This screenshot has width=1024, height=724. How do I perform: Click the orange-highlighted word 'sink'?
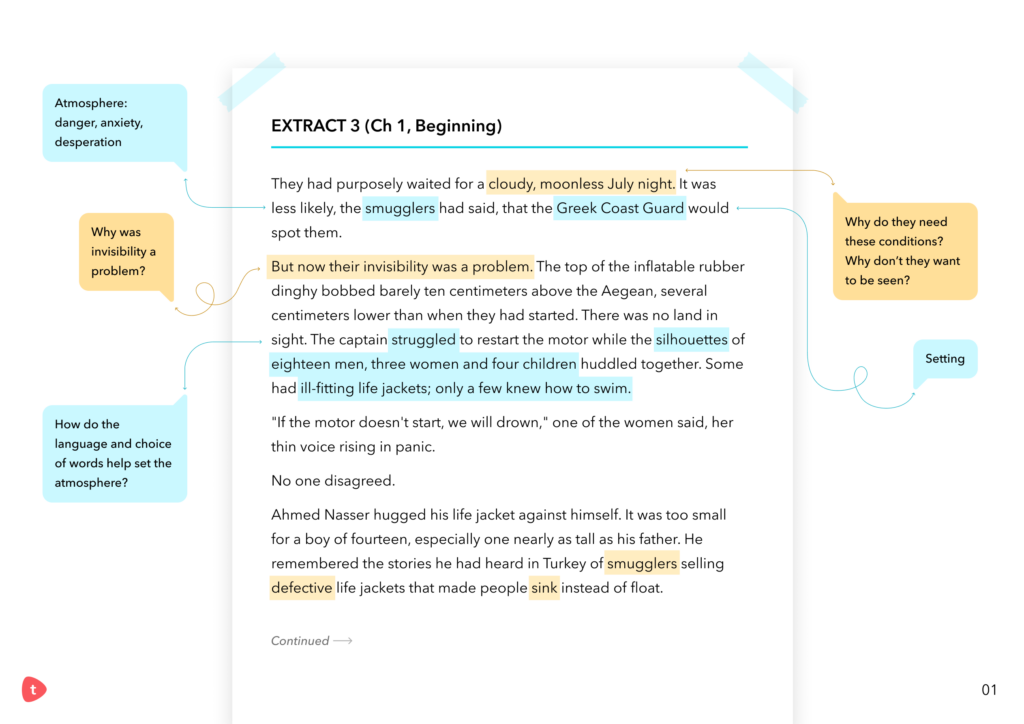(544, 588)
